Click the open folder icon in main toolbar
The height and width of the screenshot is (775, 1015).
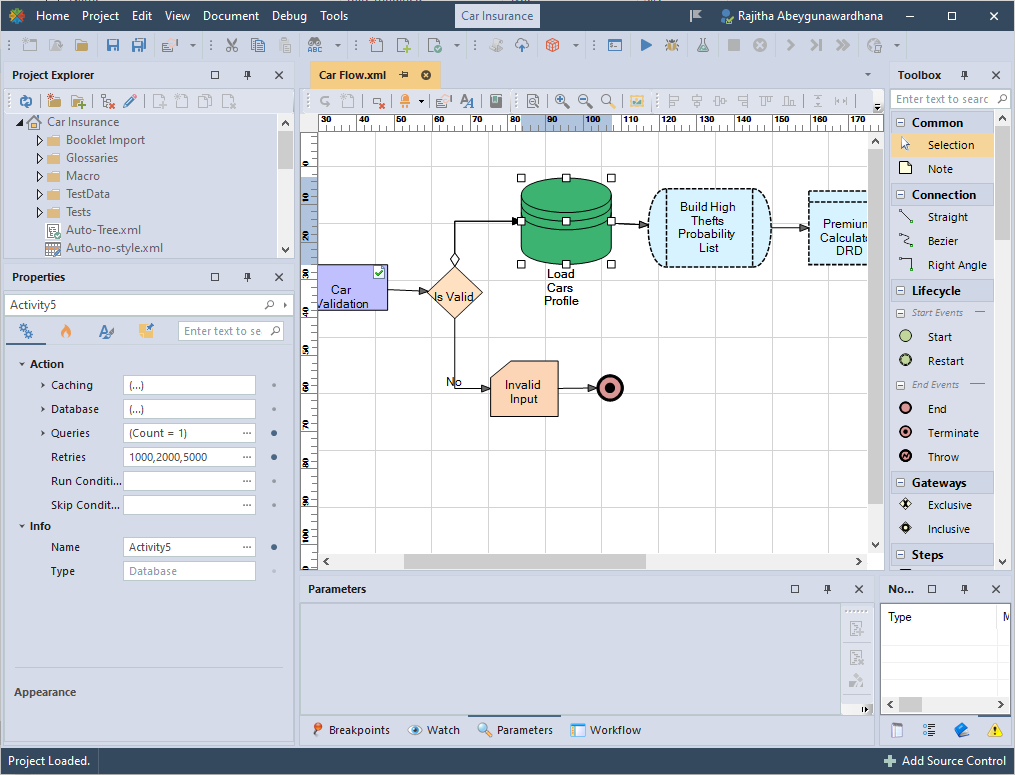point(82,45)
